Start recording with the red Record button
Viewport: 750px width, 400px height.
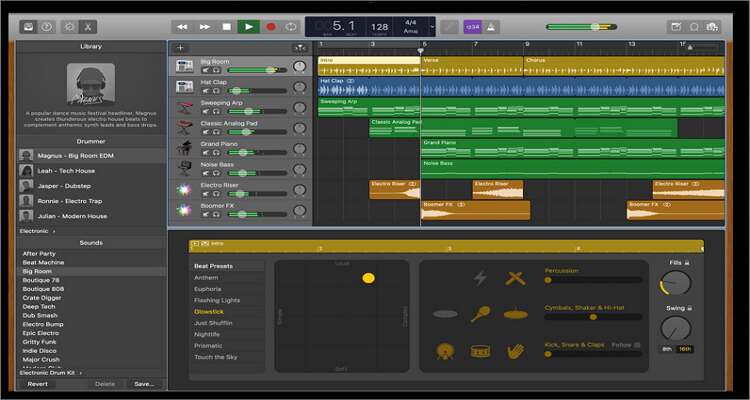click(x=271, y=27)
